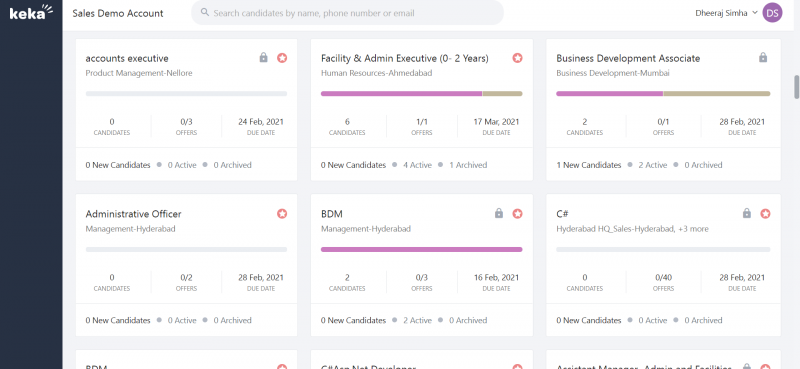Click the page vertical scrollbar thumb
This screenshot has width=800, height=369.
tap(796, 87)
